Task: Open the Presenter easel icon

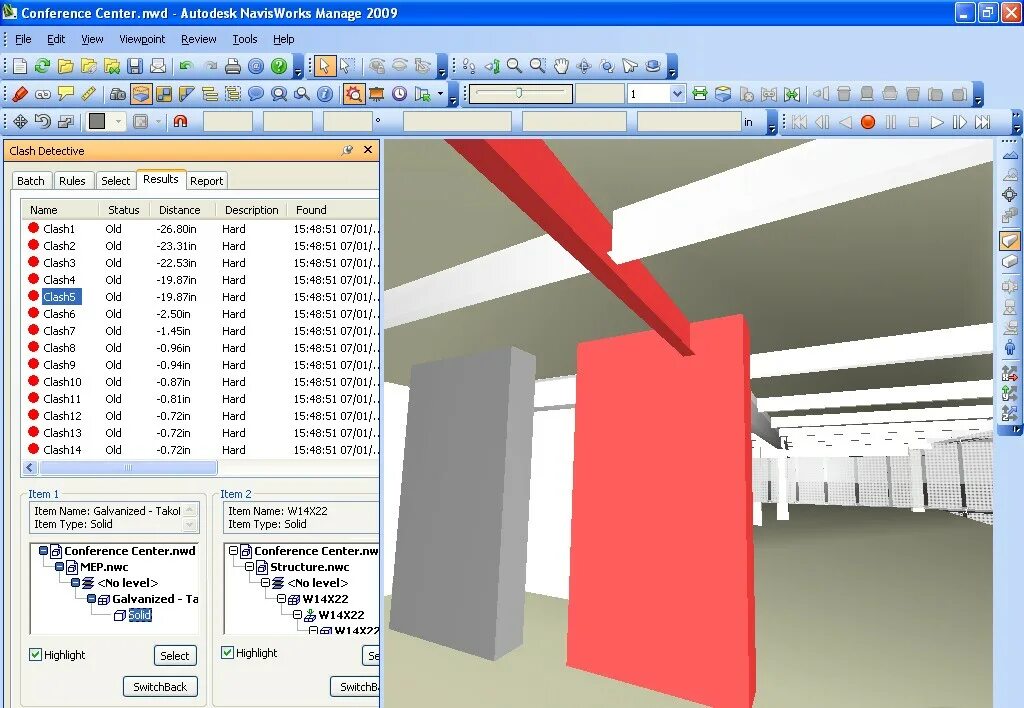Action: pos(376,94)
